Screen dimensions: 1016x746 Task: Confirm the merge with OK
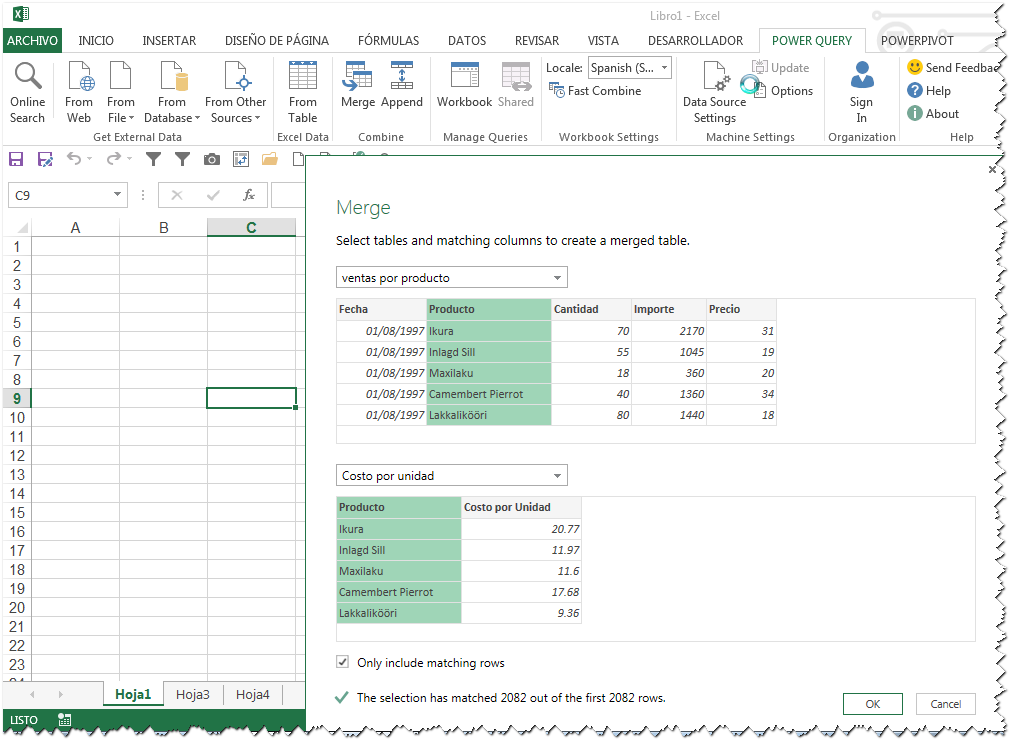pyautogui.click(x=871, y=703)
